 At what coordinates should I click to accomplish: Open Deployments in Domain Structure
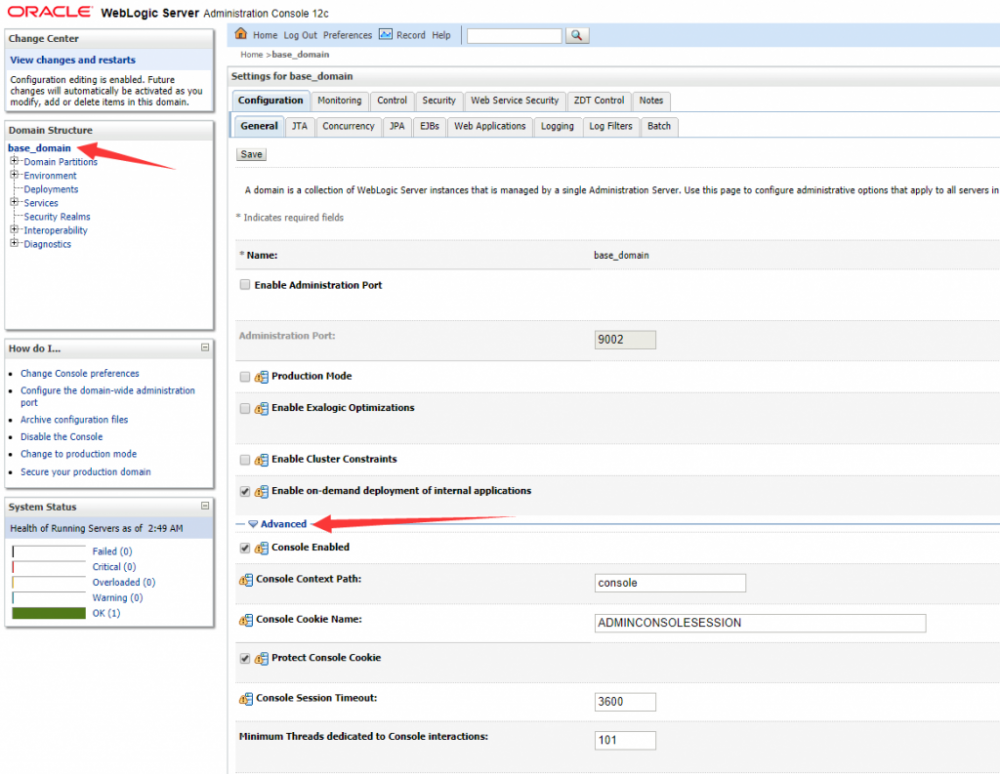point(51,189)
